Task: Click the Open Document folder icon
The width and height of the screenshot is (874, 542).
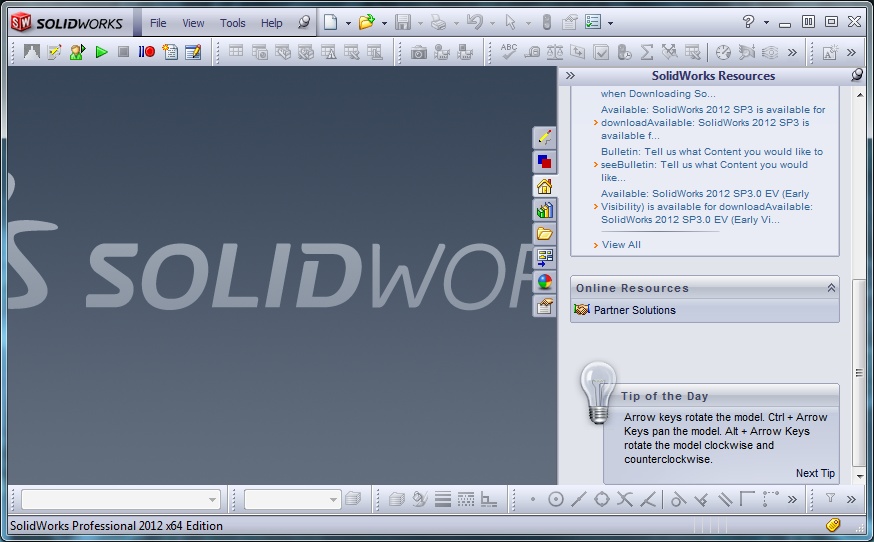Action: coord(366,22)
